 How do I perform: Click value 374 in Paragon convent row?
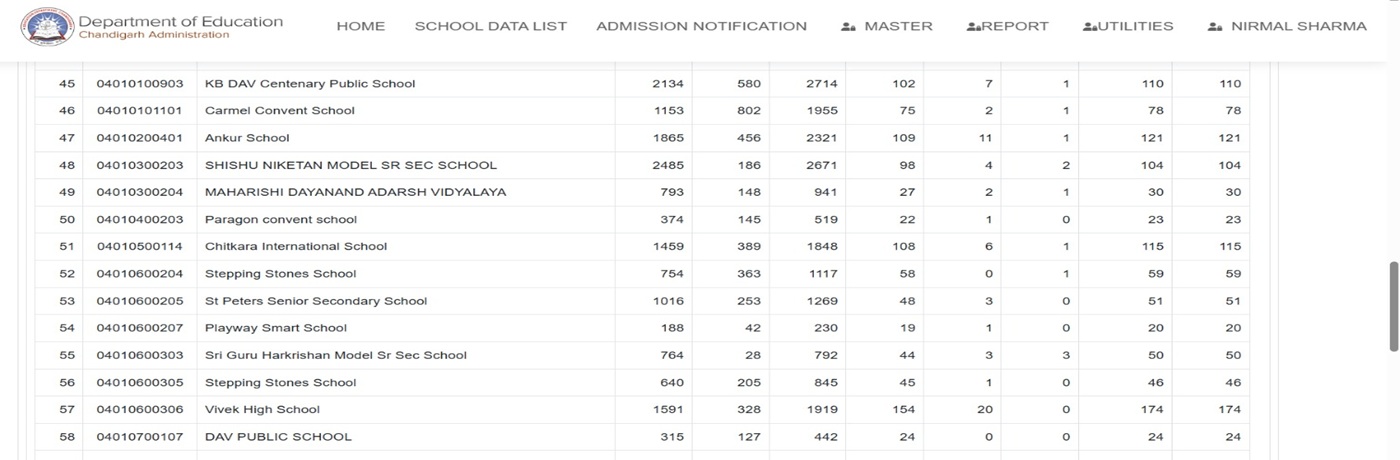point(672,219)
